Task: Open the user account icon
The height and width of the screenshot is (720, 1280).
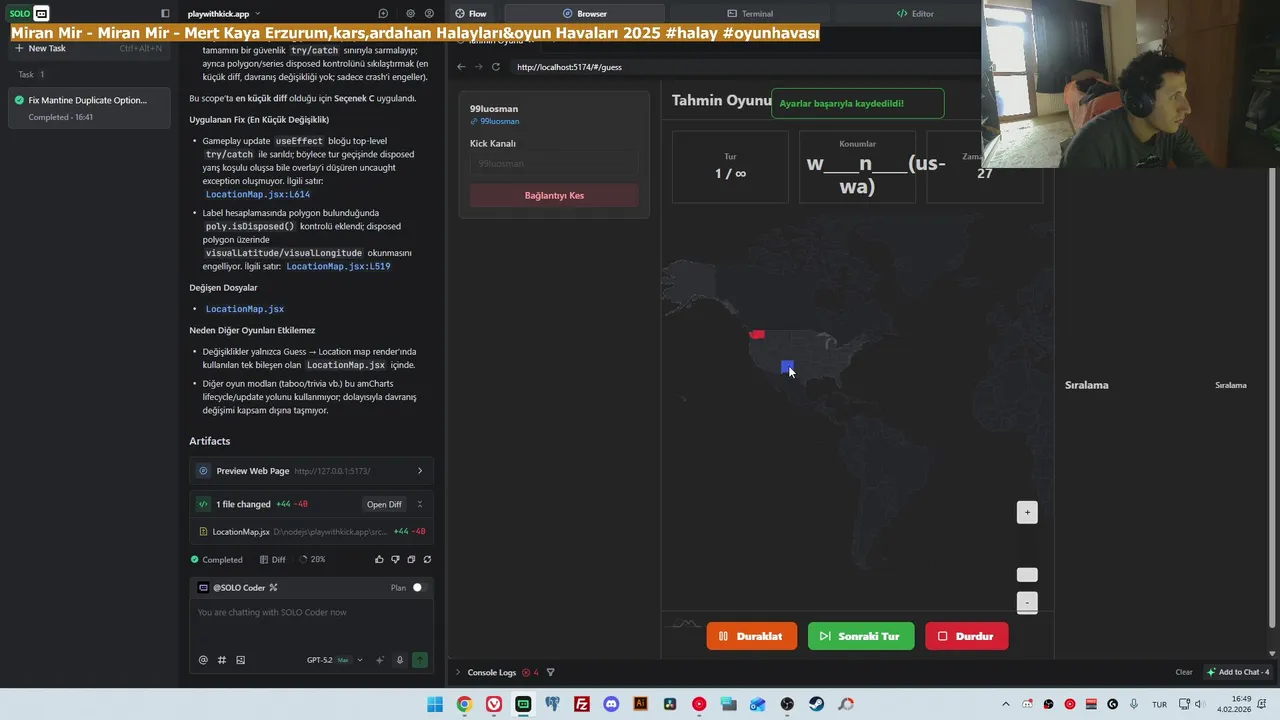Action: pos(429,14)
